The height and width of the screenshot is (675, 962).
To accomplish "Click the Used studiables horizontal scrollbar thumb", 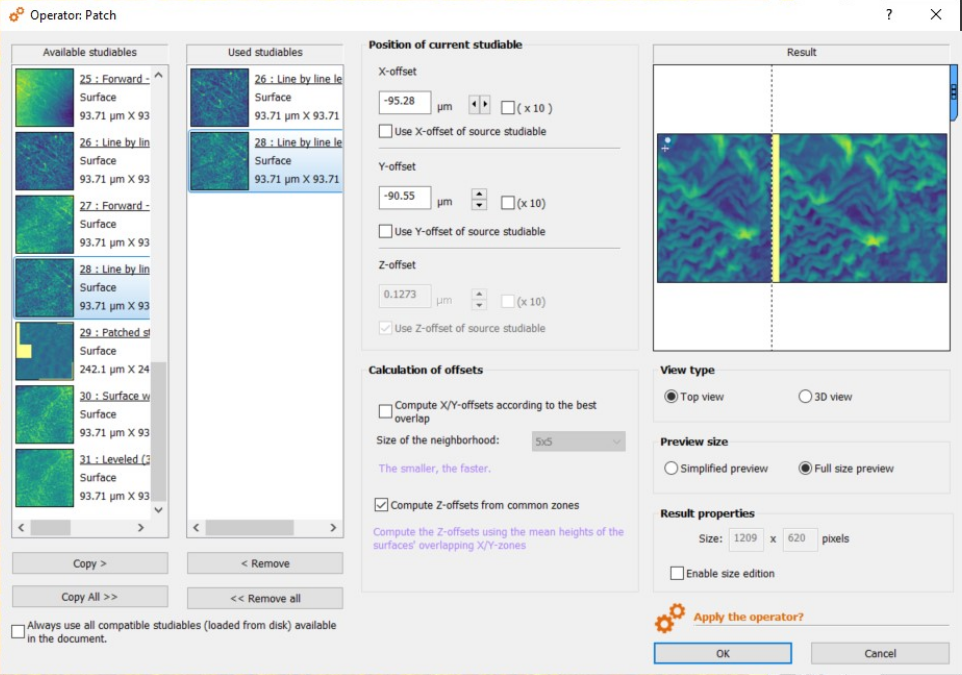I will pyautogui.click(x=250, y=528).
